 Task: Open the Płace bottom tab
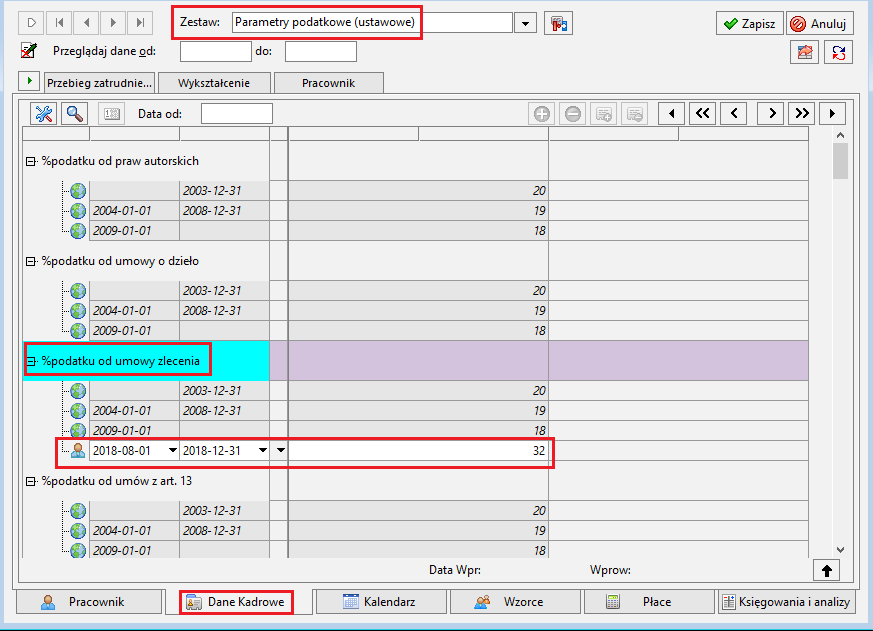point(649,601)
